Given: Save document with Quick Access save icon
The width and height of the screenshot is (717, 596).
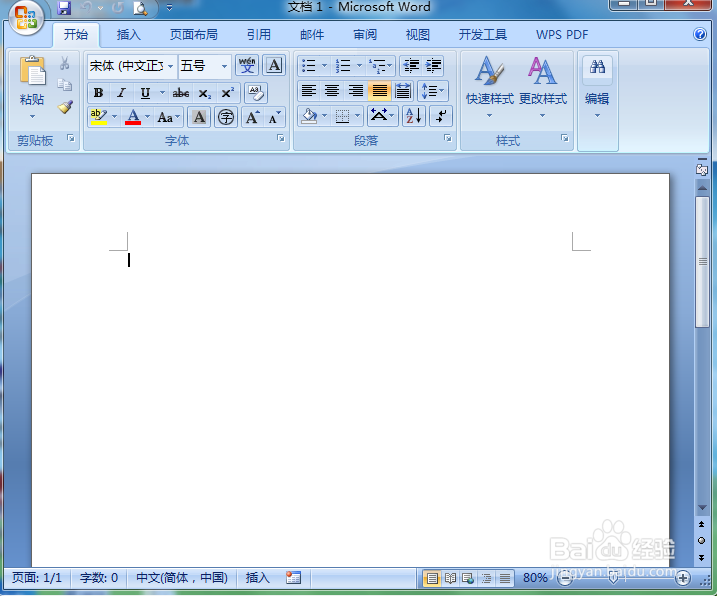Looking at the screenshot, I should point(64,8).
